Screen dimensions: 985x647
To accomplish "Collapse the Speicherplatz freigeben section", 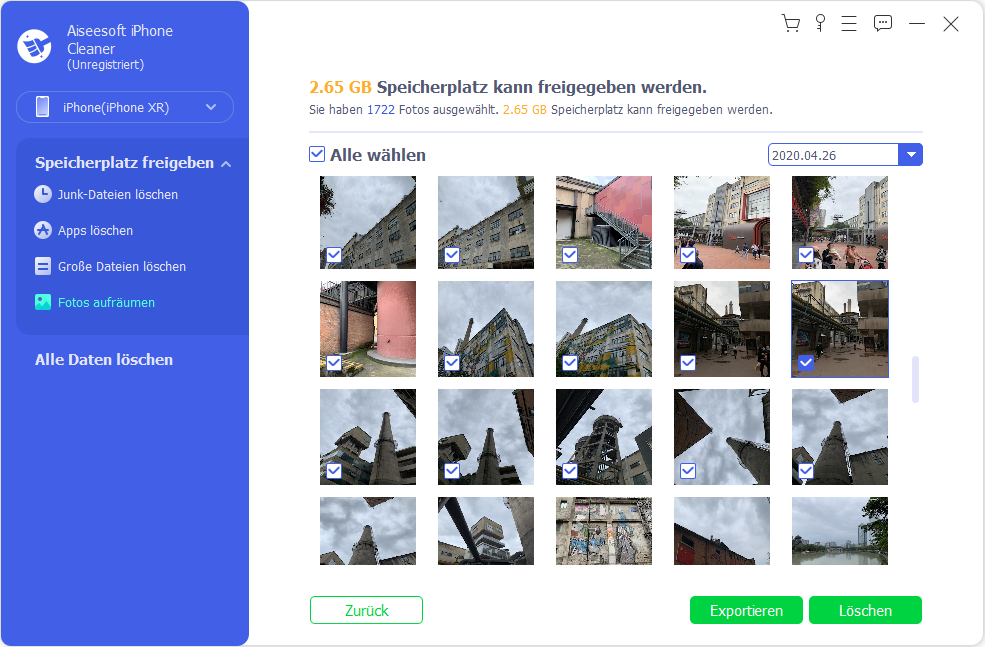I will 226,163.
